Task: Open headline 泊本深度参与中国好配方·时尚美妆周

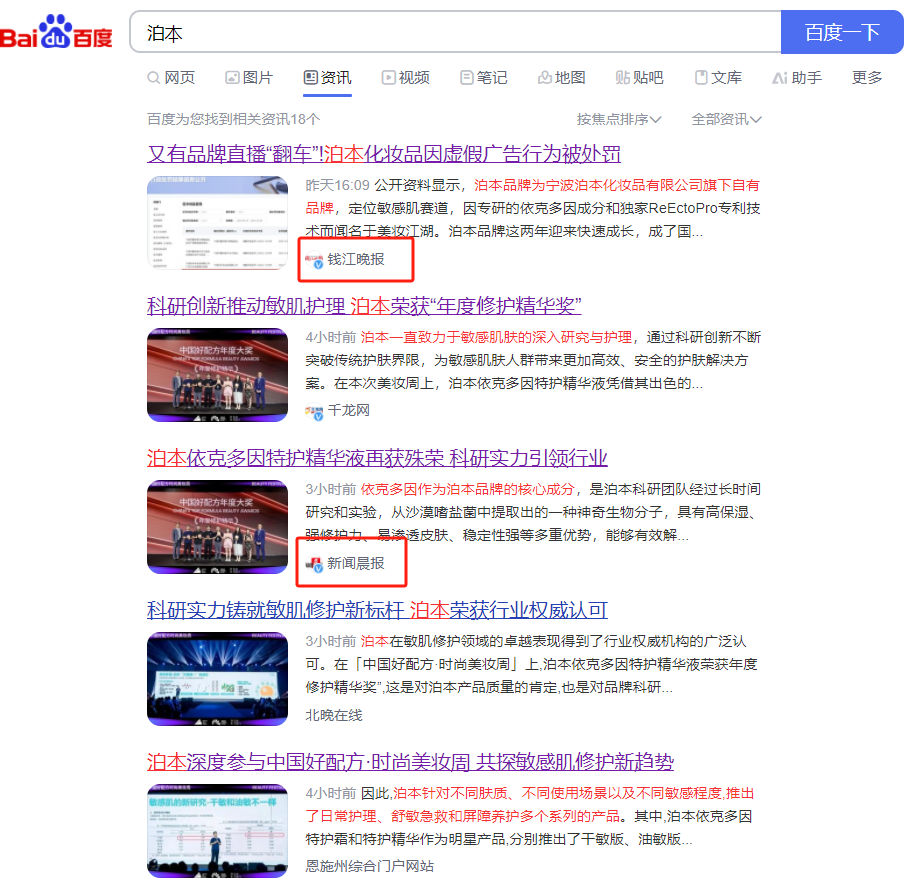Action: coord(410,762)
